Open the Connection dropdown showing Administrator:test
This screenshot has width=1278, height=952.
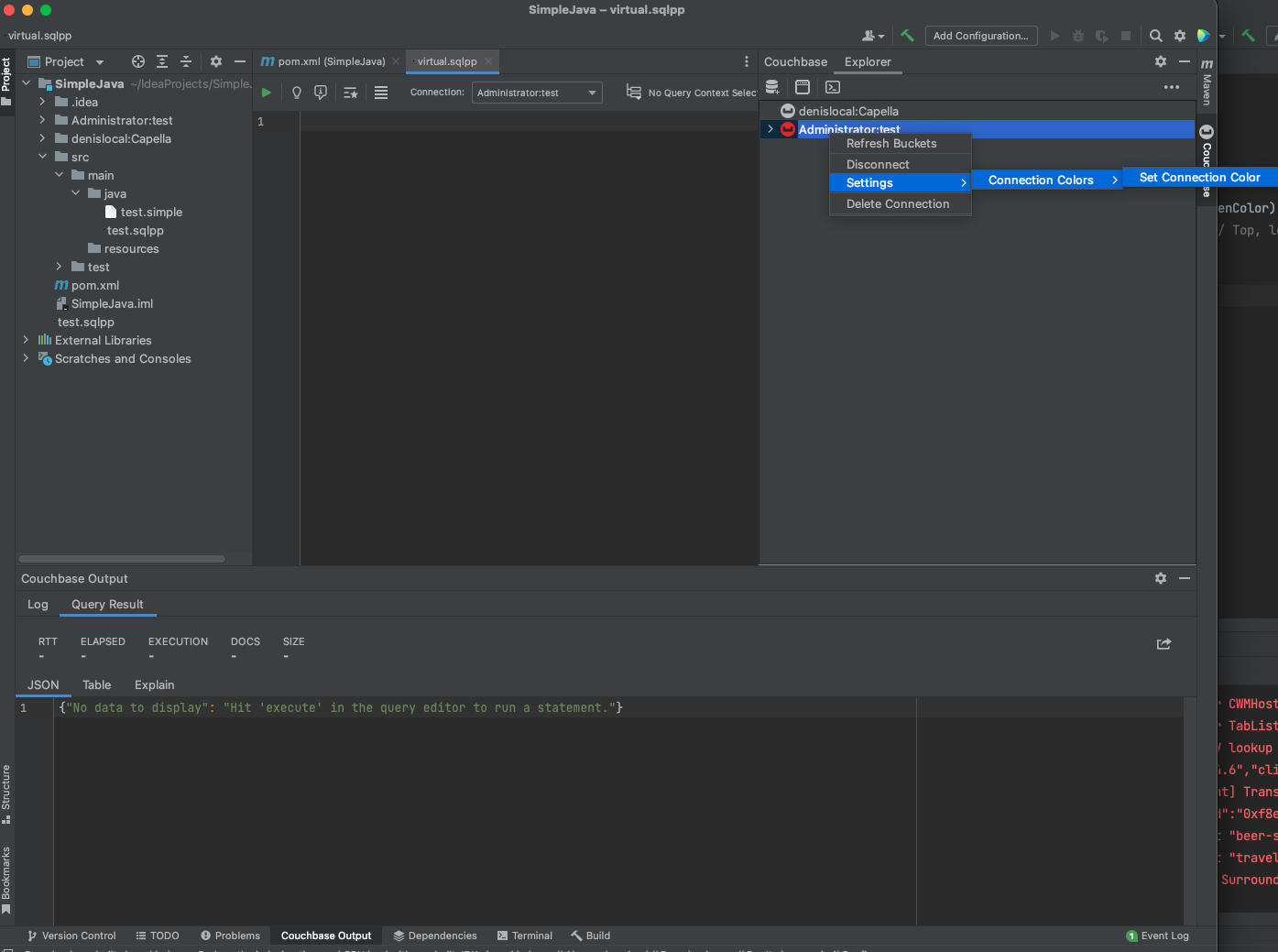(x=537, y=93)
